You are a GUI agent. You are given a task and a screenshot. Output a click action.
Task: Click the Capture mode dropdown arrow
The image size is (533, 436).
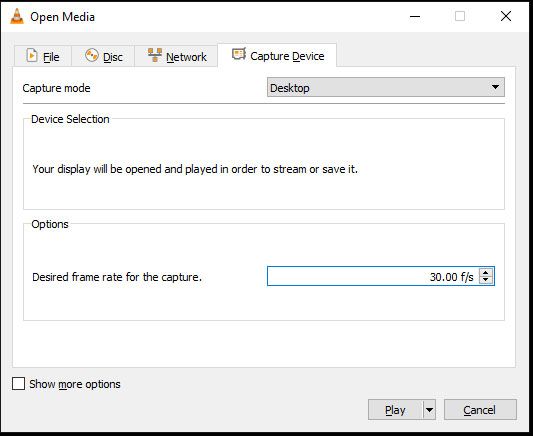(495, 87)
